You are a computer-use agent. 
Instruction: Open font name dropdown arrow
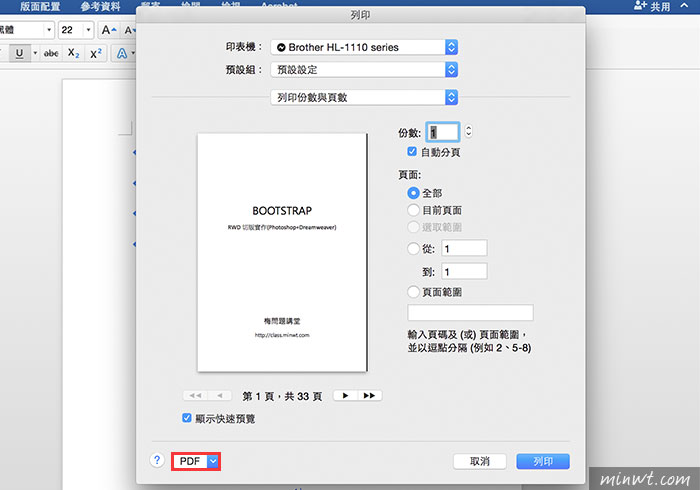pos(49,30)
